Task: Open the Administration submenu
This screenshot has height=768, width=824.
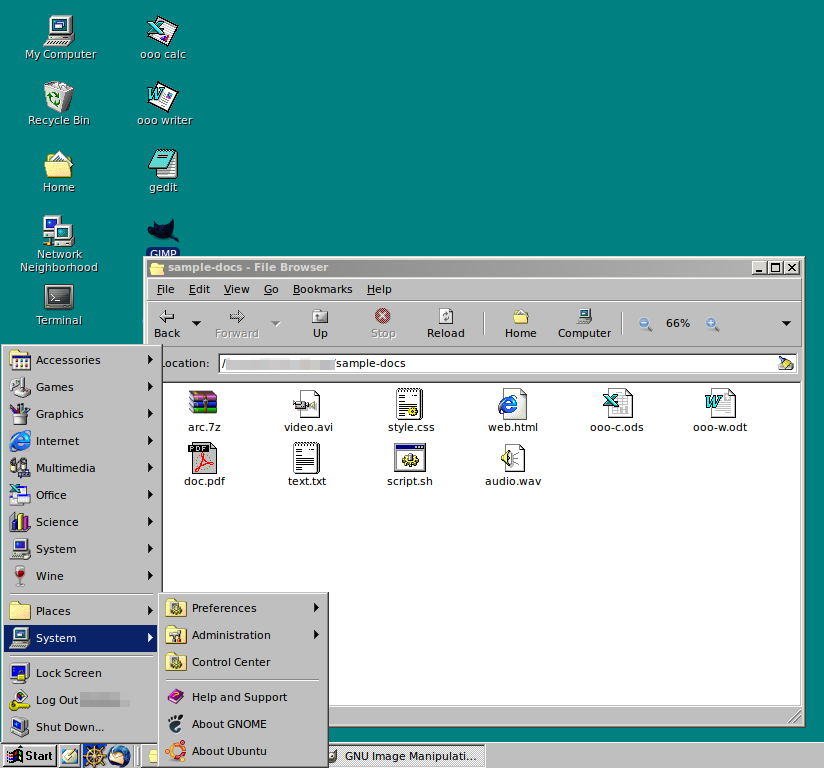Action: pos(243,635)
